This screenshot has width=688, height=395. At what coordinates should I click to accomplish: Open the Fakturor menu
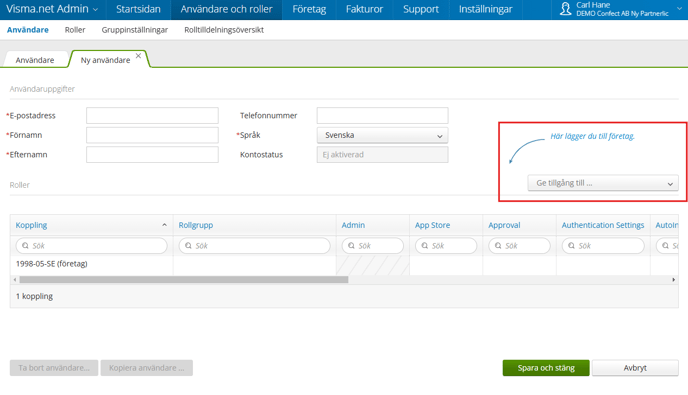pos(364,9)
